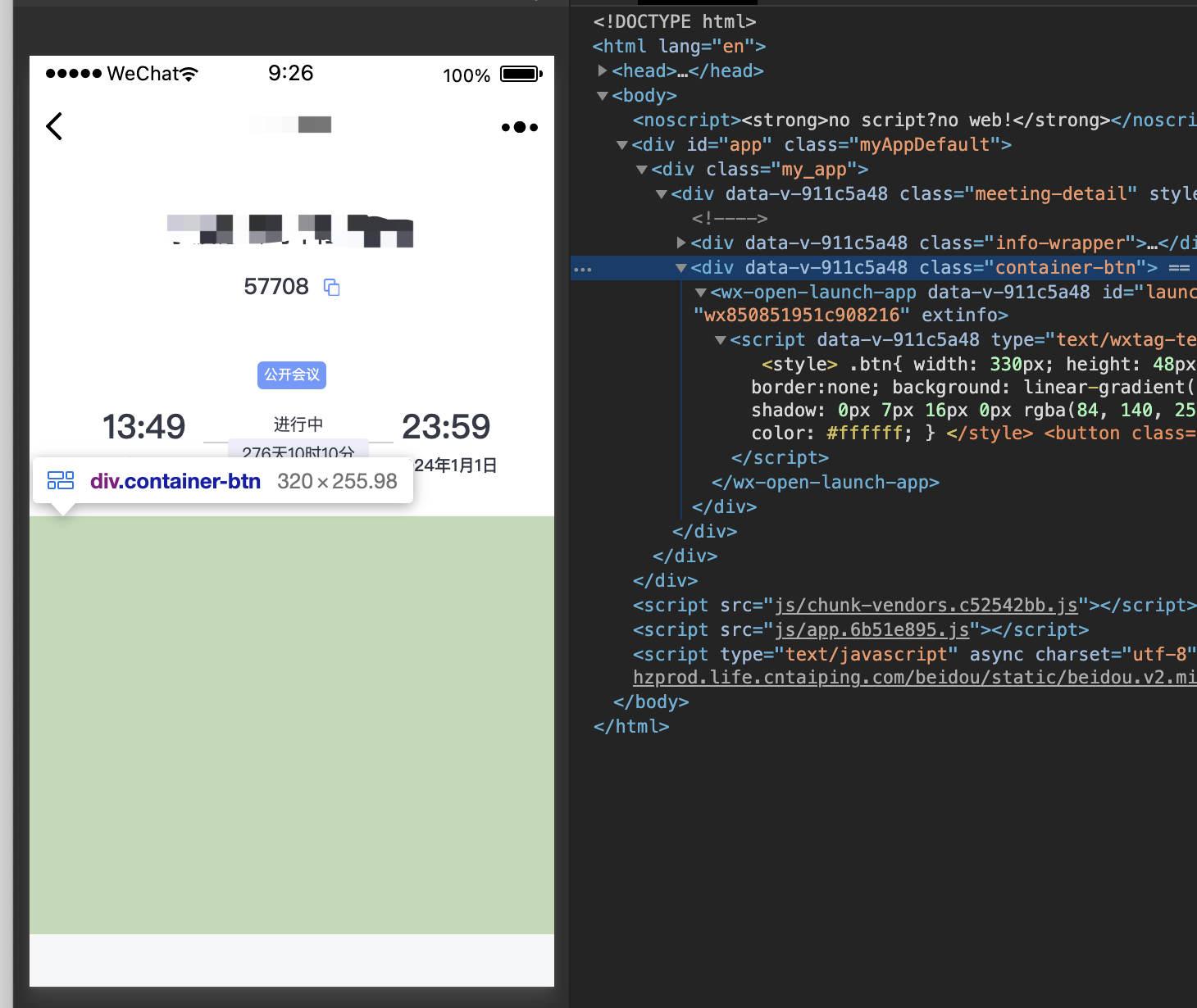1197x1008 pixels.
Task: Collapse the container-btn div node
Action: point(681,268)
